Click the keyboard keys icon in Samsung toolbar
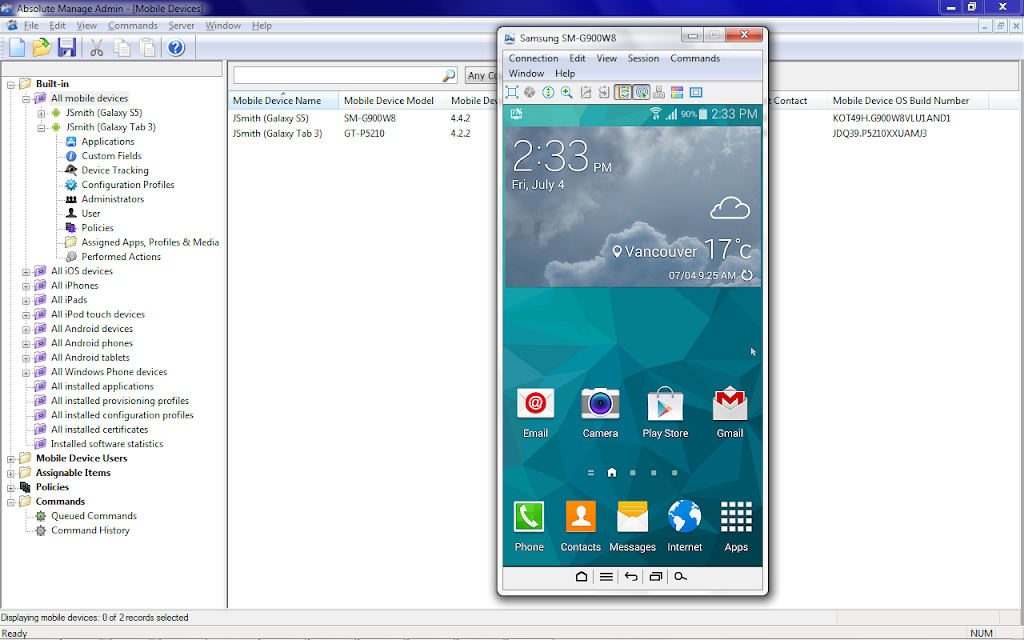This screenshot has height=640, width=1024. click(659, 92)
